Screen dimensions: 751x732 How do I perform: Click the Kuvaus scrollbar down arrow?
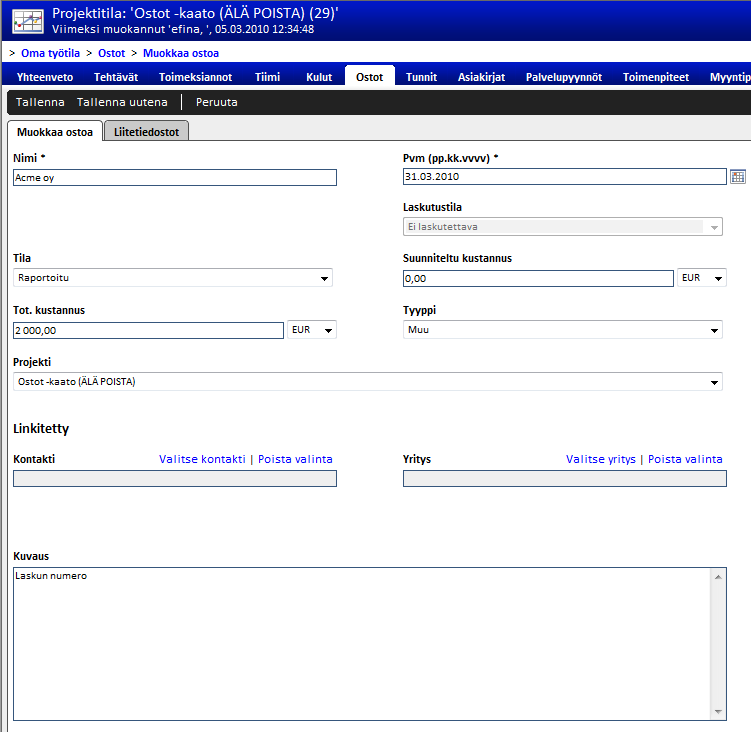pos(718,712)
